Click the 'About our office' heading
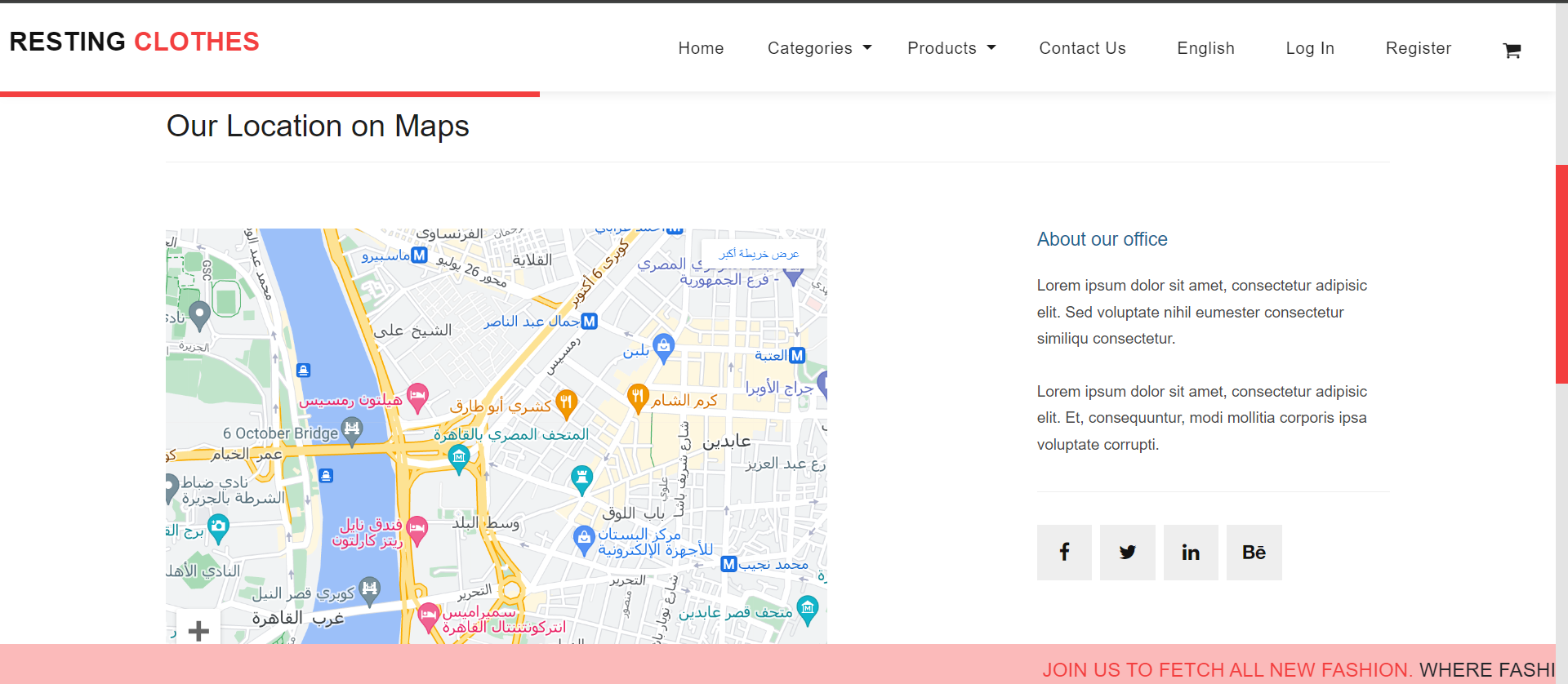Screen dimensions: 1568x684 [x=1102, y=239]
